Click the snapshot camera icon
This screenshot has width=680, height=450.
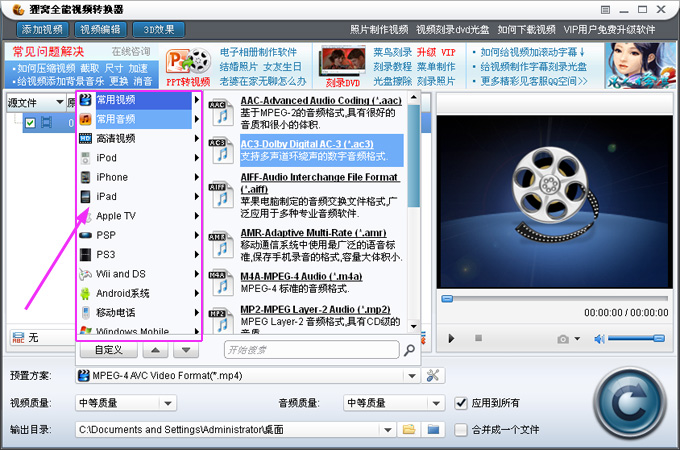coord(563,339)
